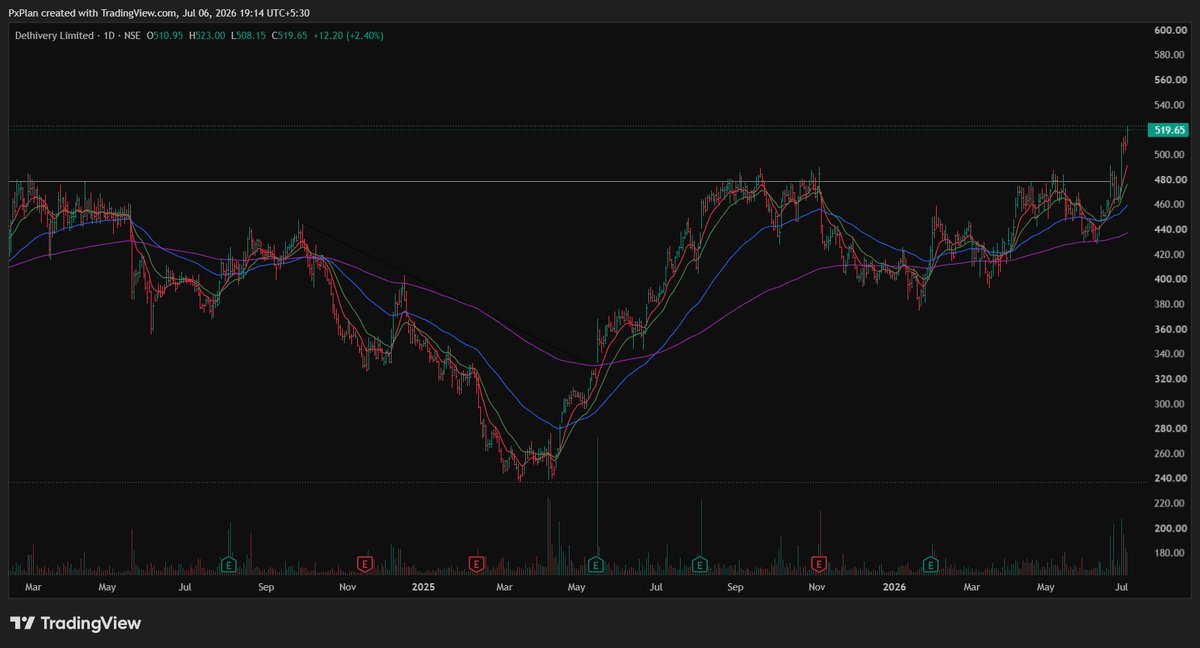Screen dimensions: 1200x648
Task: Click red earnings marker between 2025 and Mar
Action: pyautogui.click(x=476, y=564)
